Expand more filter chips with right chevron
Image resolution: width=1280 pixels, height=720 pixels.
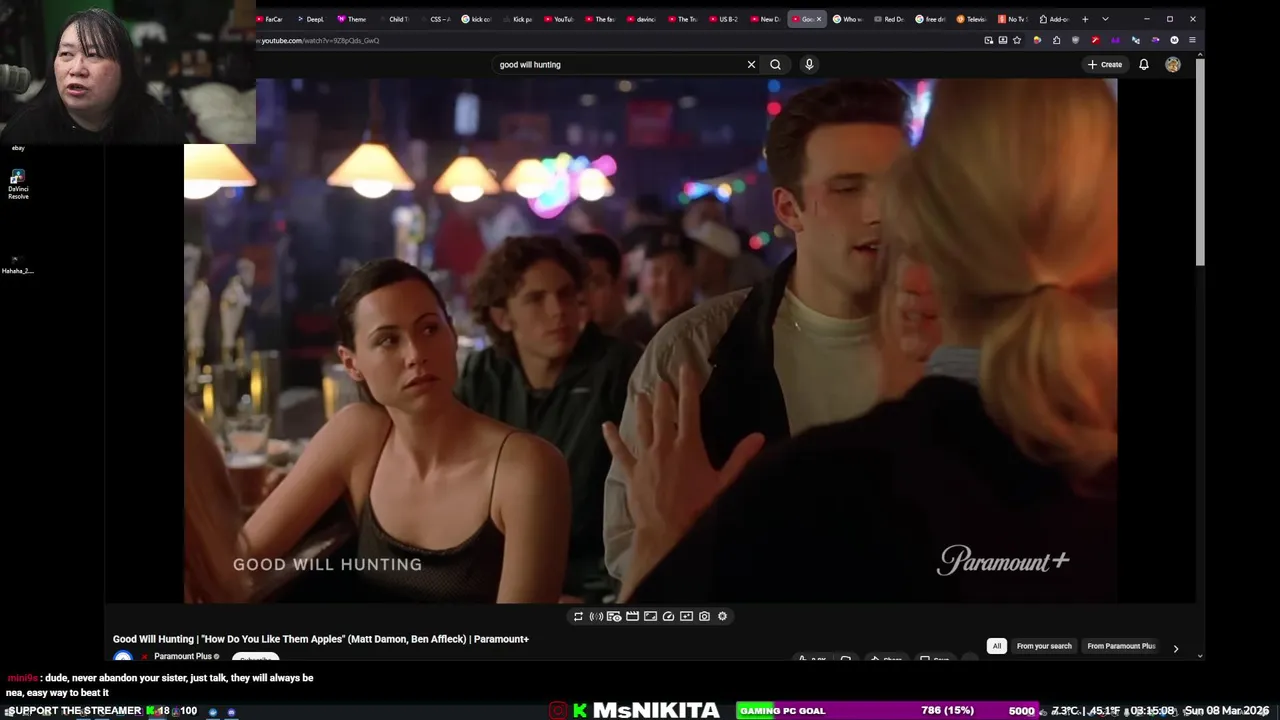[1175, 649]
